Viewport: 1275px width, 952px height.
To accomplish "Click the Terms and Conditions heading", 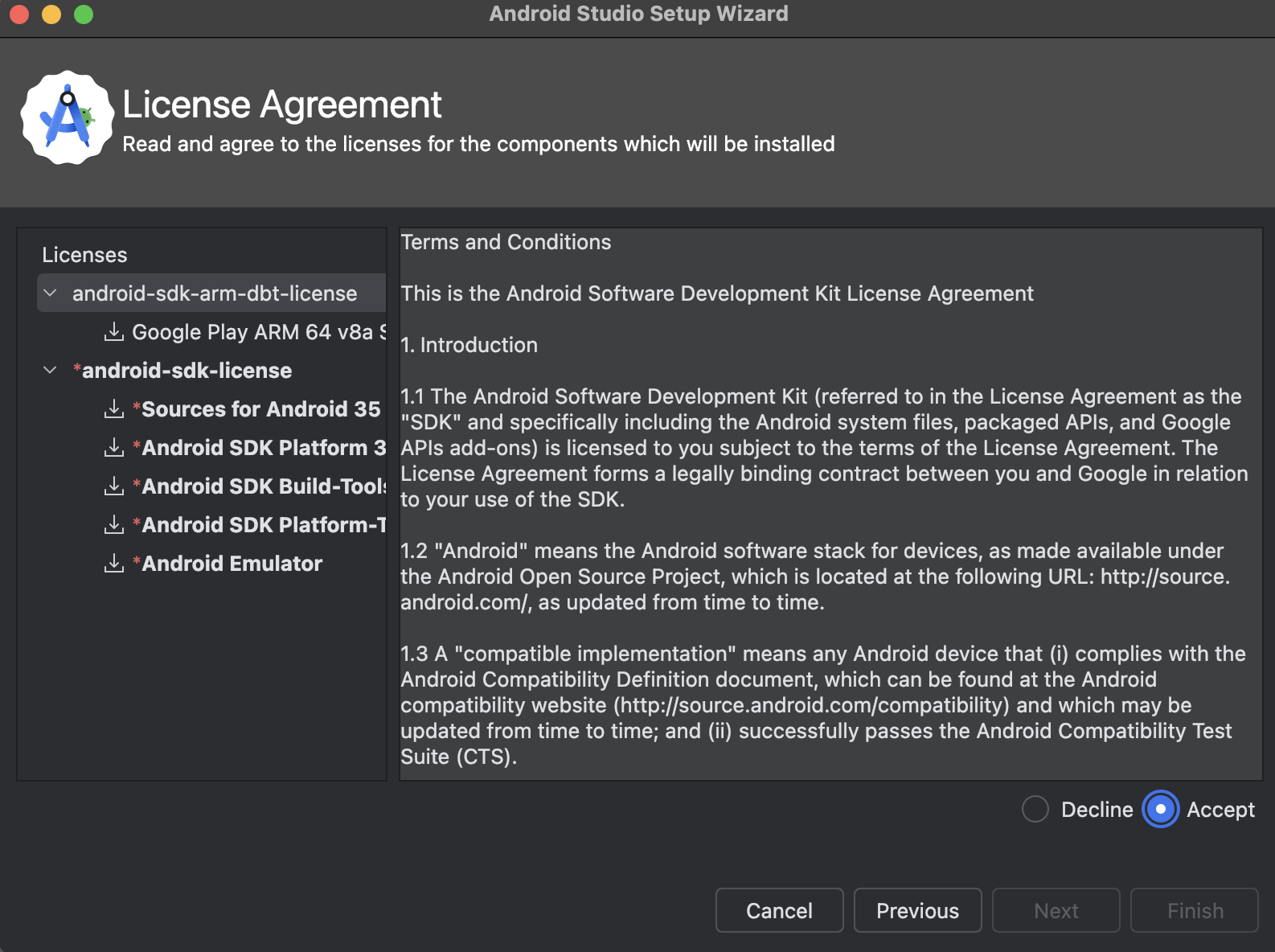I will tap(506, 242).
